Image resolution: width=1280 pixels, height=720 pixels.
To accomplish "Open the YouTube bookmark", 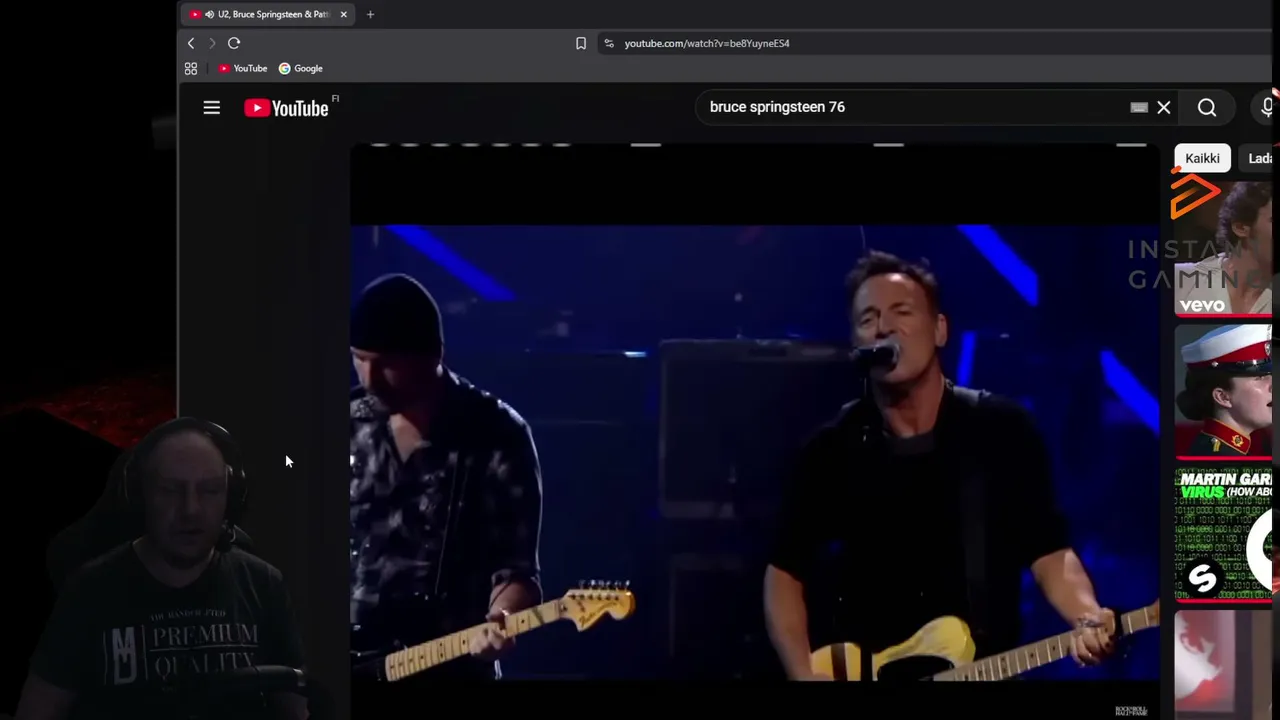I will point(243,68).
